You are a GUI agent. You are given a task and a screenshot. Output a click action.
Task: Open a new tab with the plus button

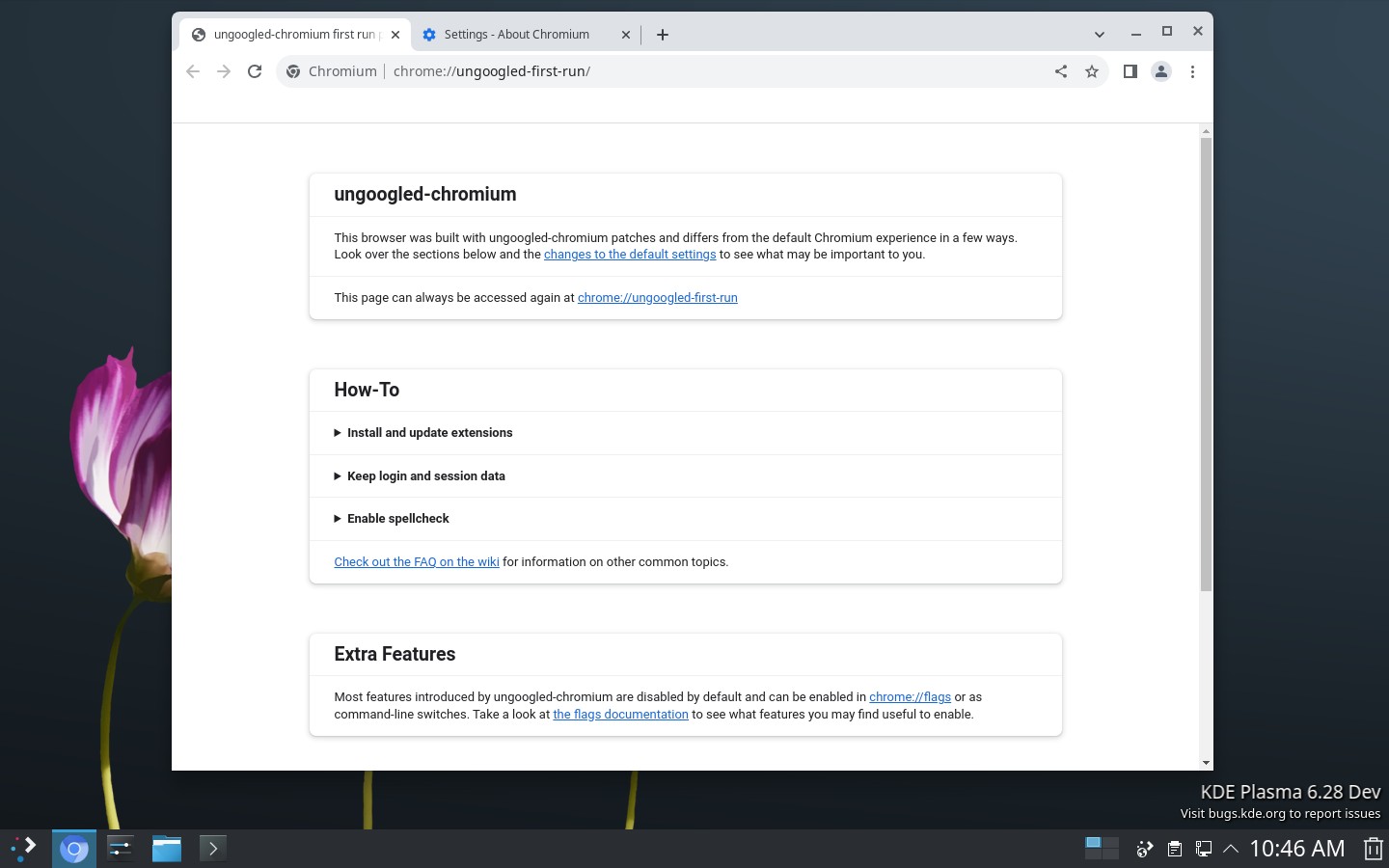point(663,35)
